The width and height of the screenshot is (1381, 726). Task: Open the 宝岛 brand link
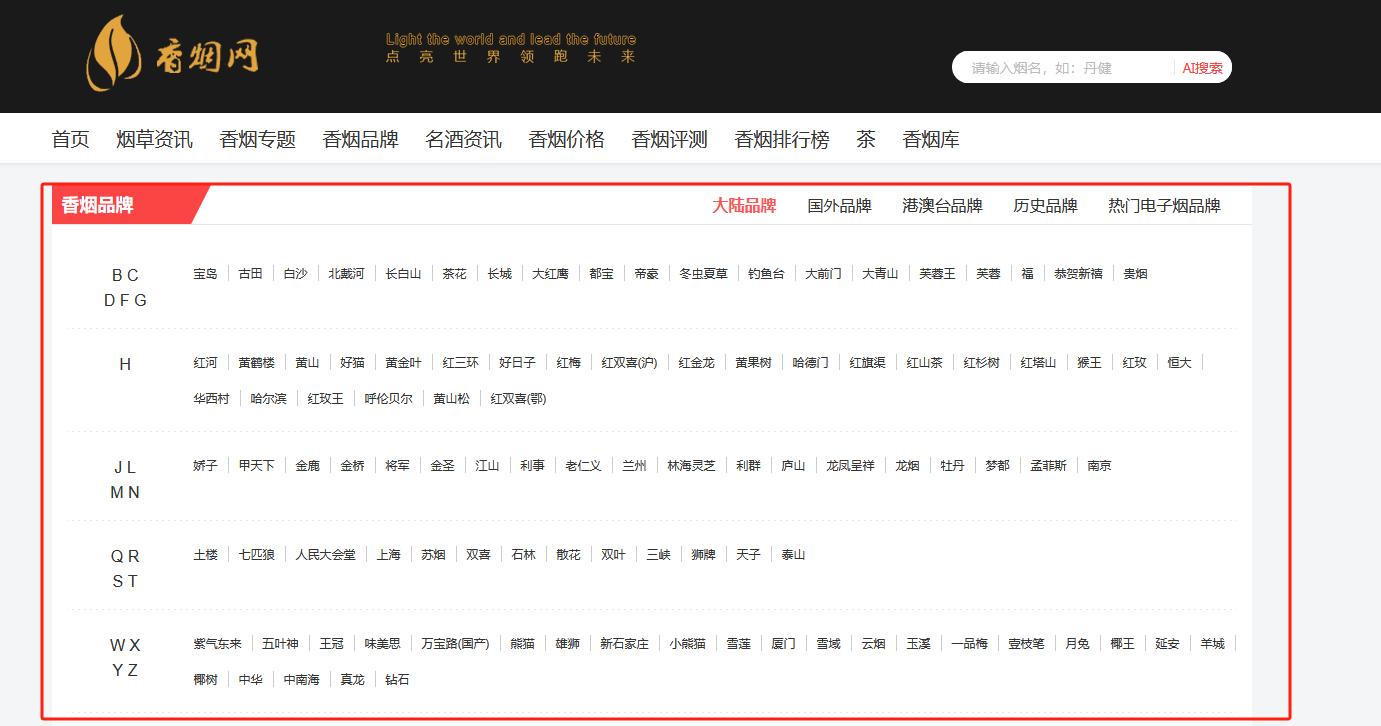pos(205,273)
